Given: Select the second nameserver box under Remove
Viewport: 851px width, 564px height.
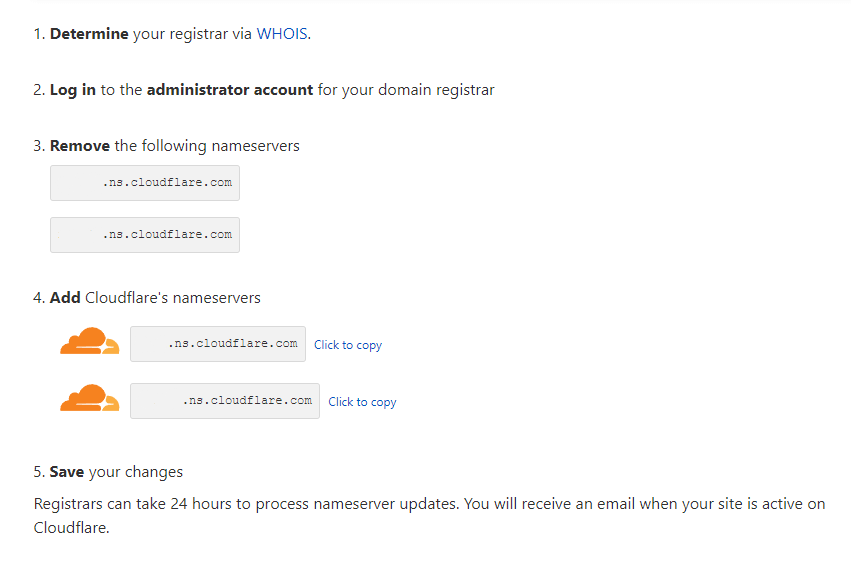Looking at the screenshot, I should [x=145, y=235].
